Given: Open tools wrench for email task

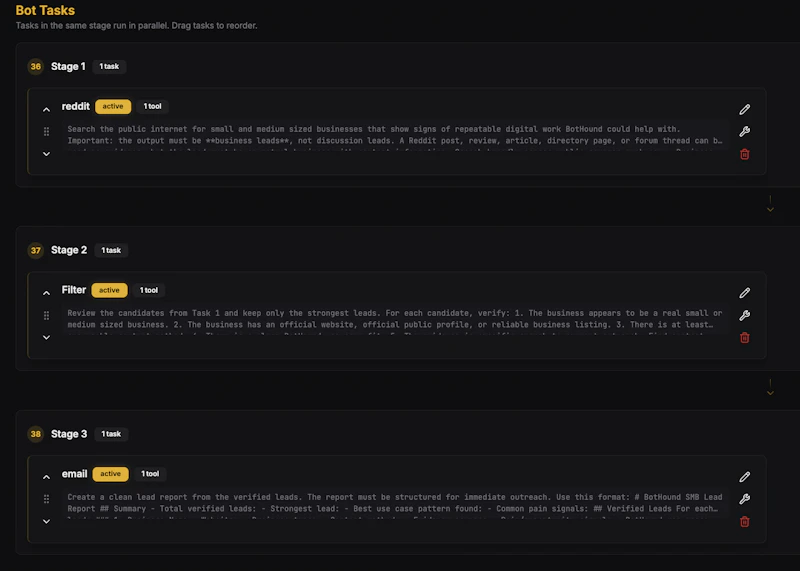Looking at the screenshot, I should coord(744,499).
